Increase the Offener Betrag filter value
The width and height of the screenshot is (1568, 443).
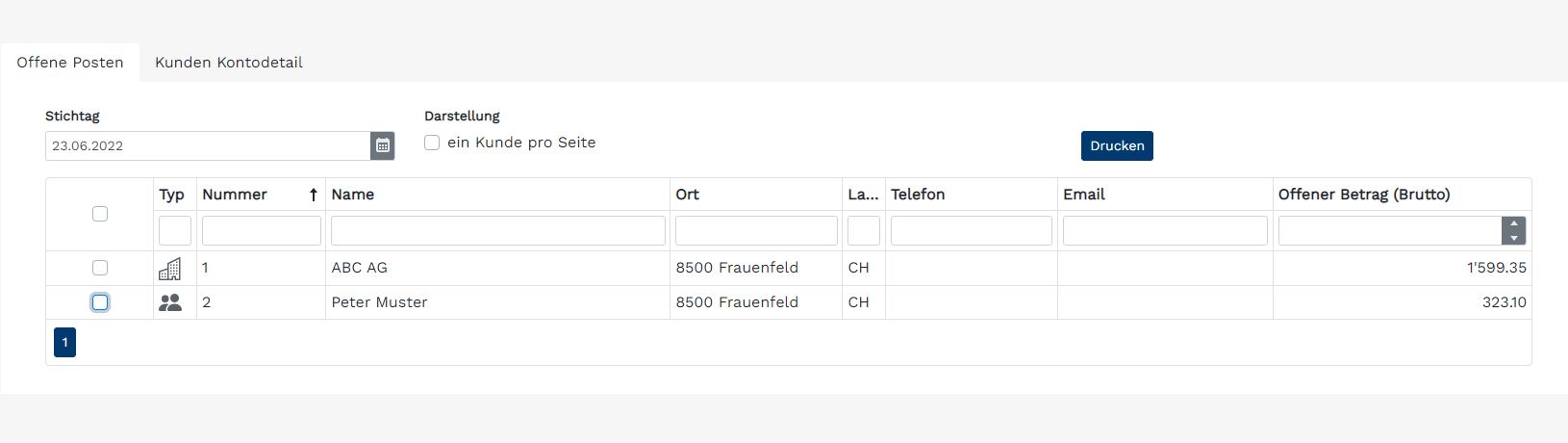click(x=1514, y=224)
